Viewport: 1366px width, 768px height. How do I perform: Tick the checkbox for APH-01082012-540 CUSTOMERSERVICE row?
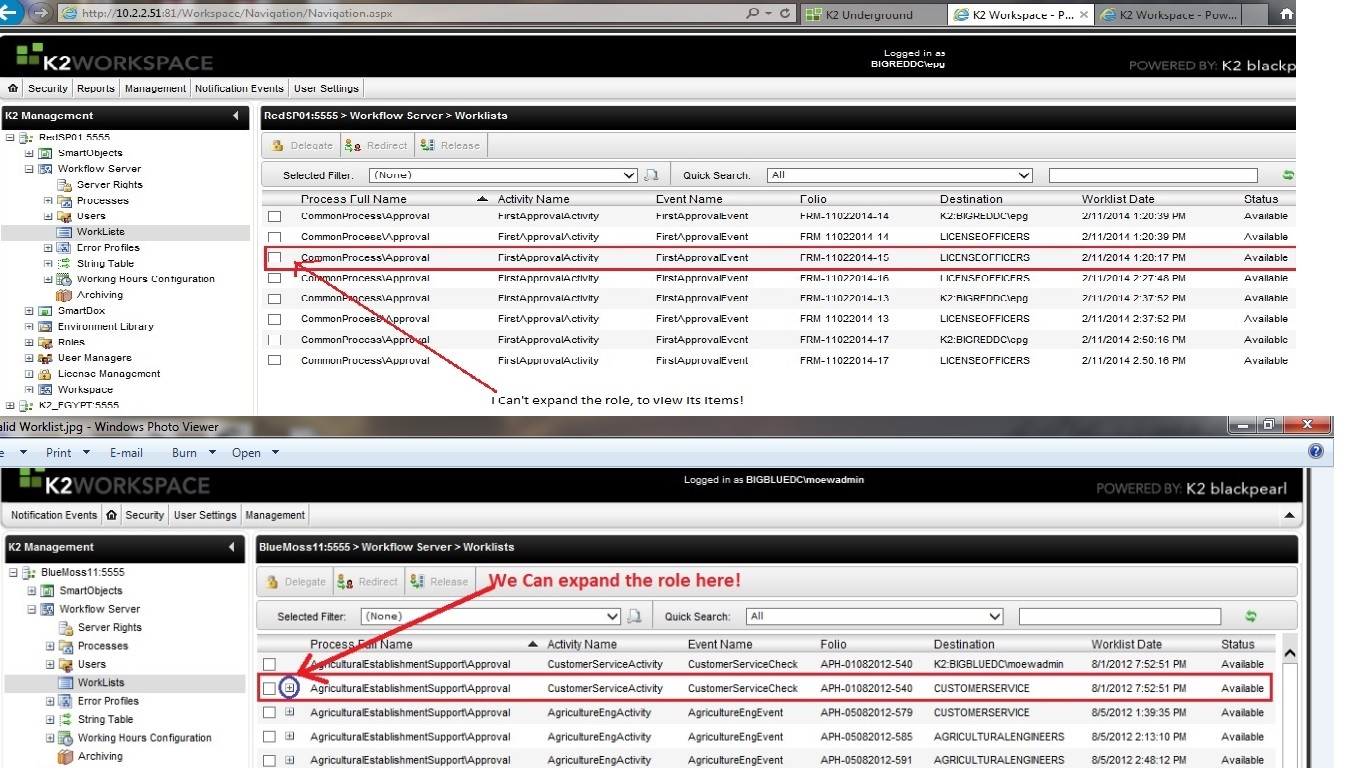pos(269,688)
